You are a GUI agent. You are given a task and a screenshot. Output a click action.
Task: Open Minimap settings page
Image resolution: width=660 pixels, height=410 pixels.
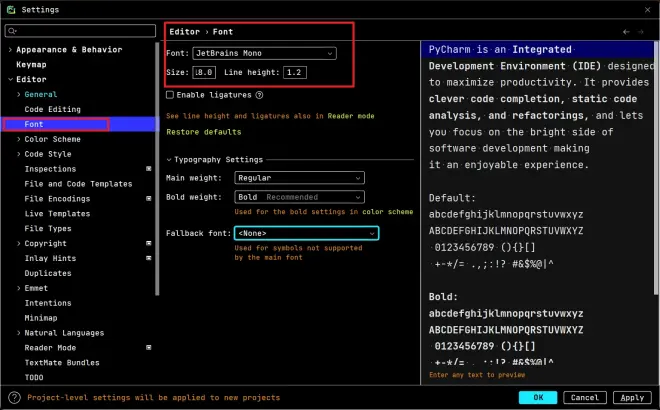(41, 318)
